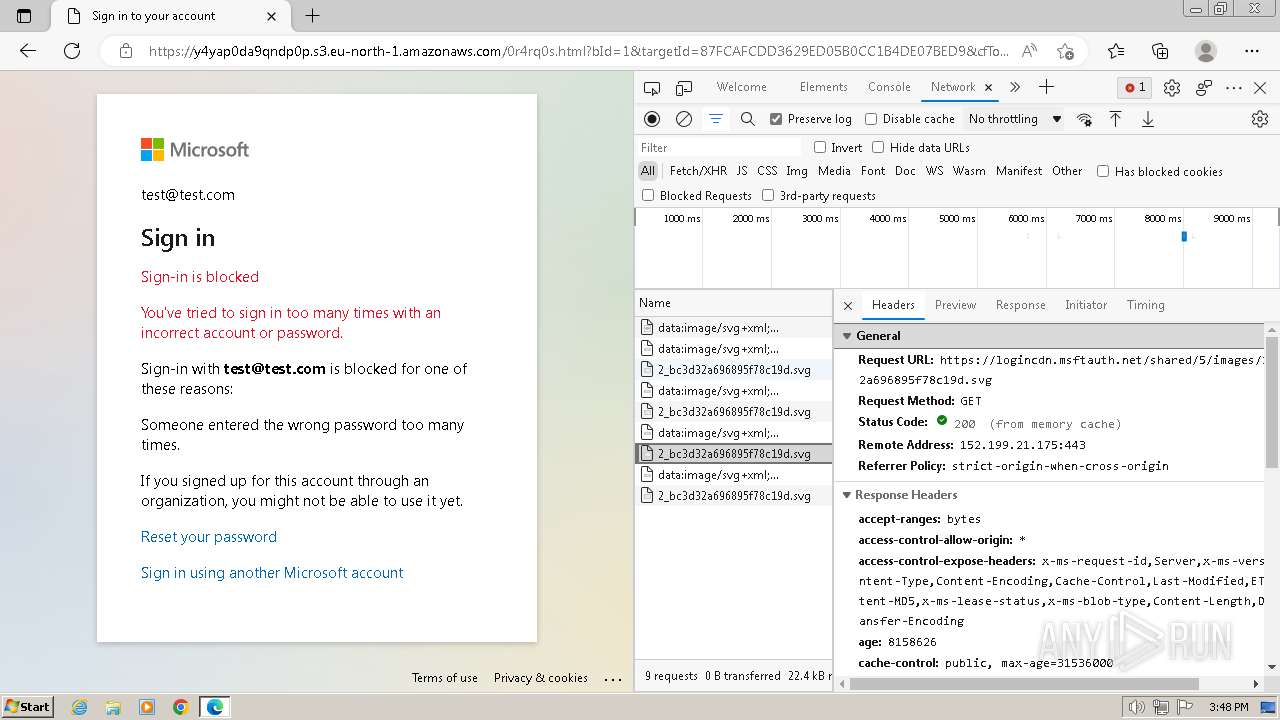This screenshot has height=720, width=1280.
Task: Open the Terms of use link
Action: coord(445,678)
